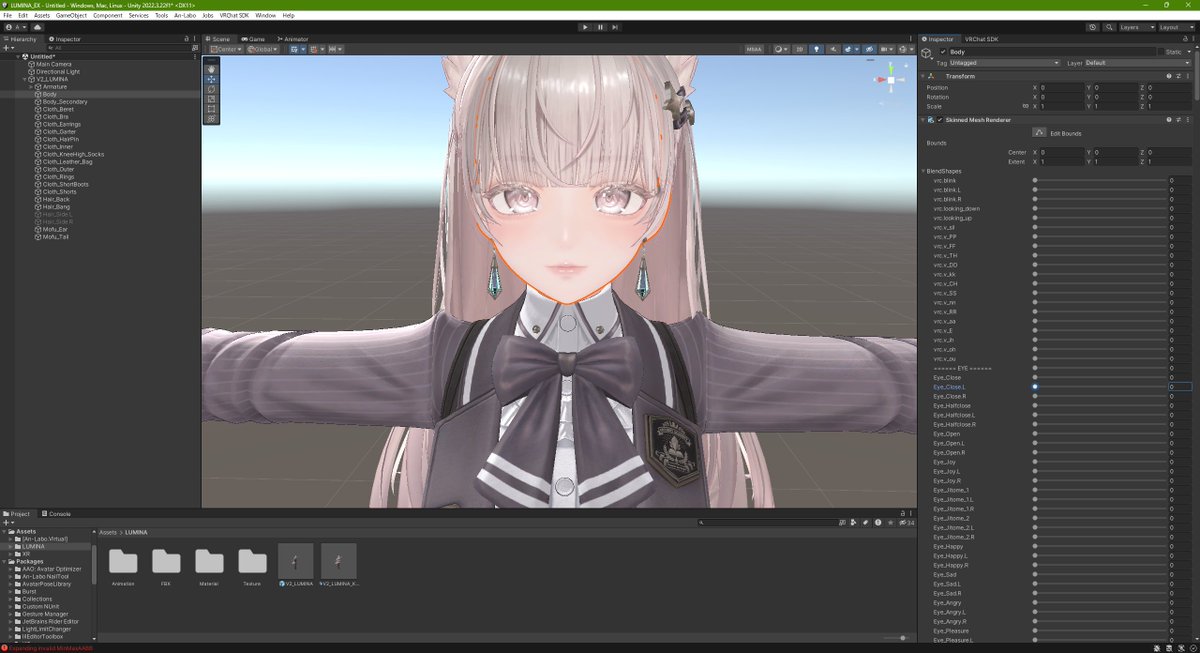Collapse the Skinned Mesh Renderer component
This screenshot has width=1200, height=653.
tap(922, 119)
